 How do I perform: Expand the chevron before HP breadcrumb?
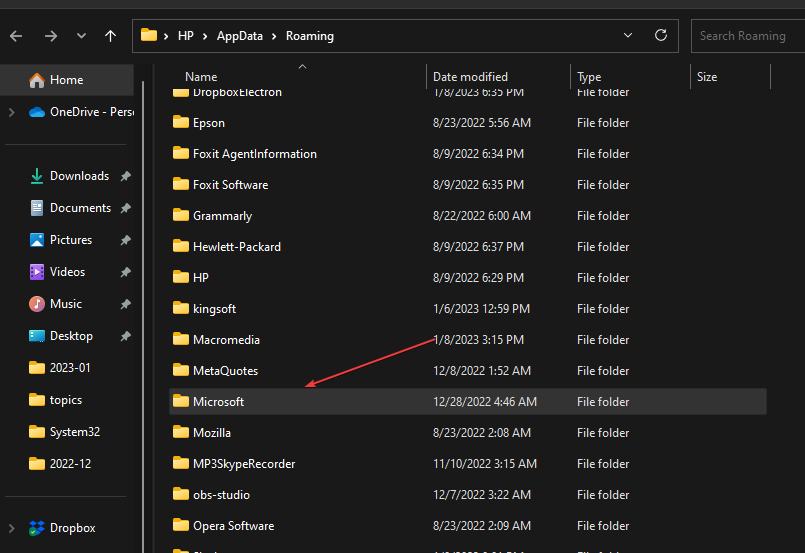pos(166,36)
